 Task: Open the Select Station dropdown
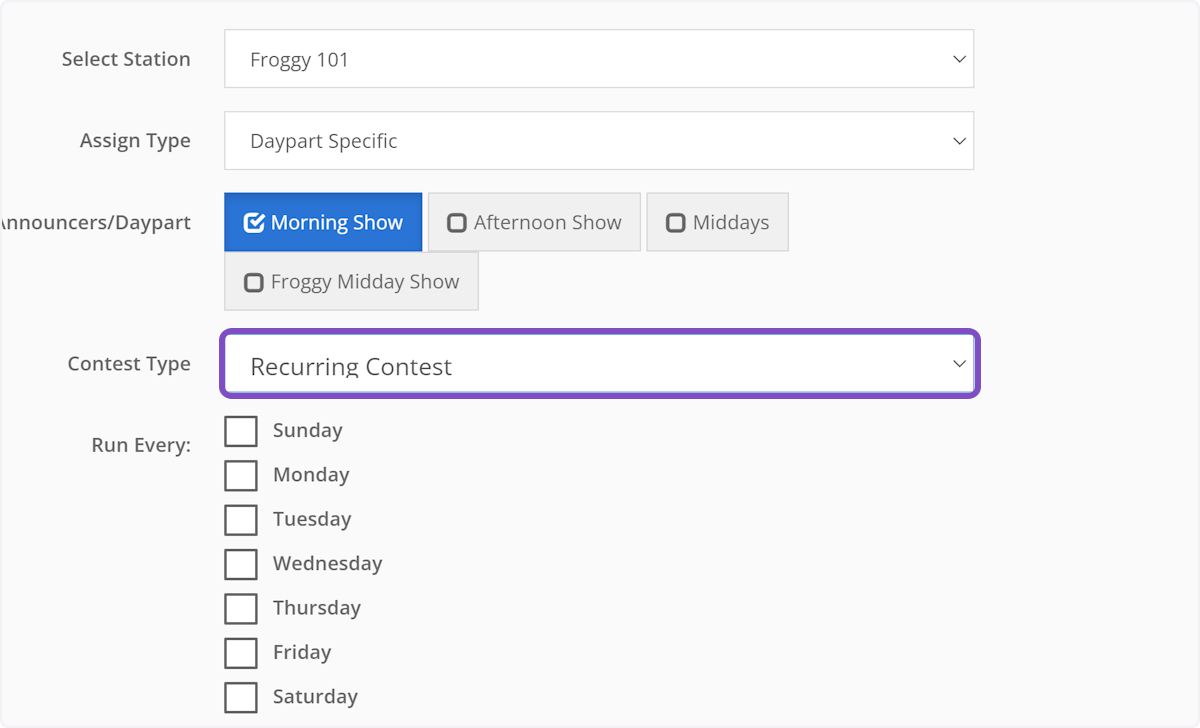coord(599,58)
